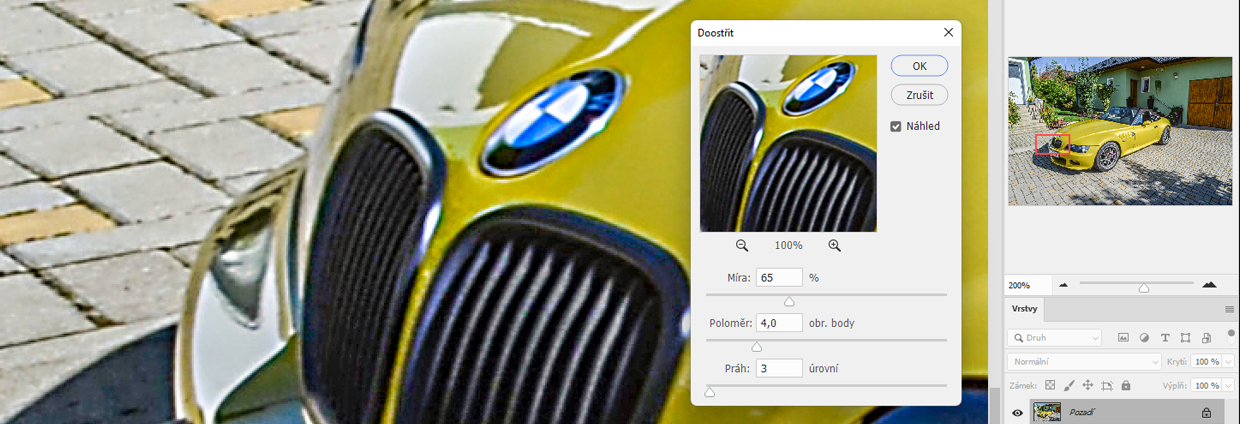Expand the Výplň fill dropdown arrow
The height and width of the screenshot is (424, 1240).
1229,385
